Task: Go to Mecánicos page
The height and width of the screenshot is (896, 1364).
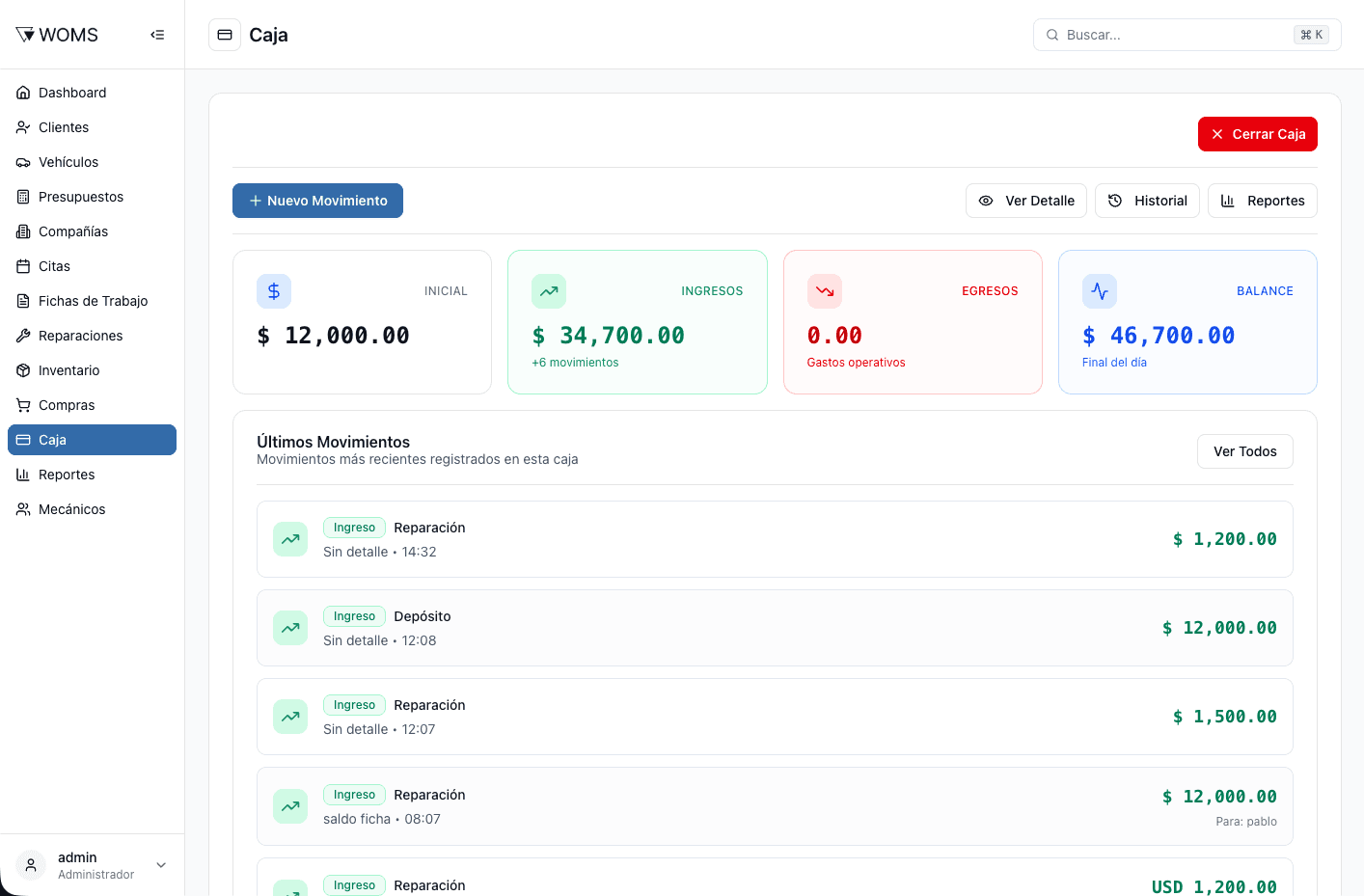Action: pos(92,509)
